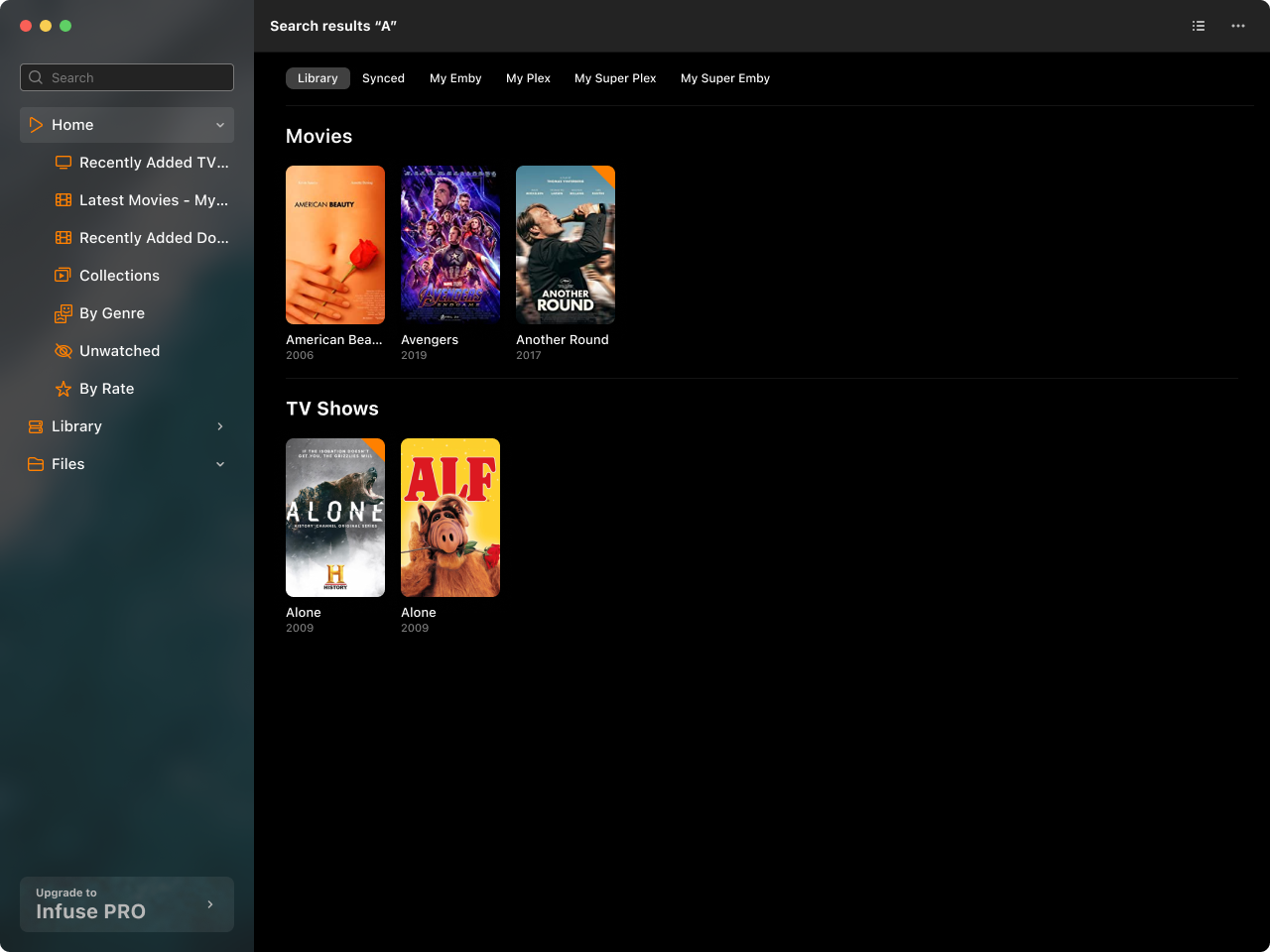
Task: Switch to My Super Emby tab
Action: pyautogui.click(x=725, y=78)
